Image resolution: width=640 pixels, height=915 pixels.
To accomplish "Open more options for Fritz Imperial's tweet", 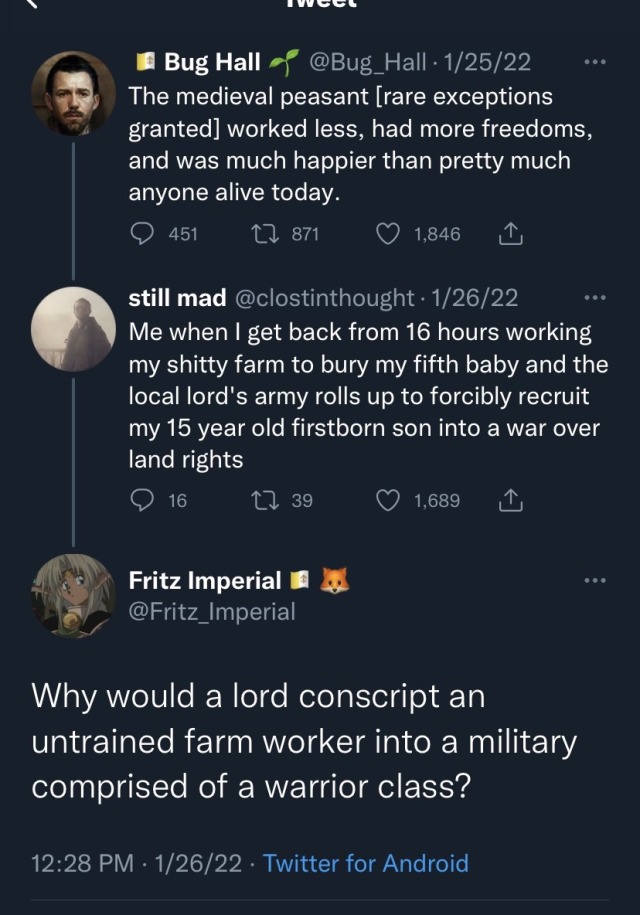I will tap(594, 580).
